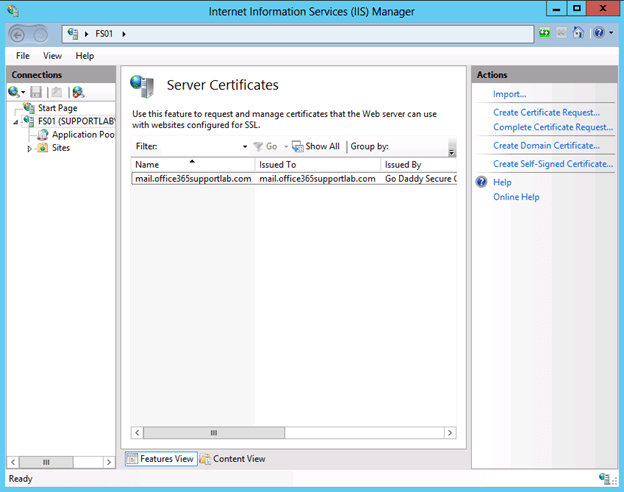Expand the Sites tree node
This screenshot has width=624, height=492.
click(x=29, y=149)
